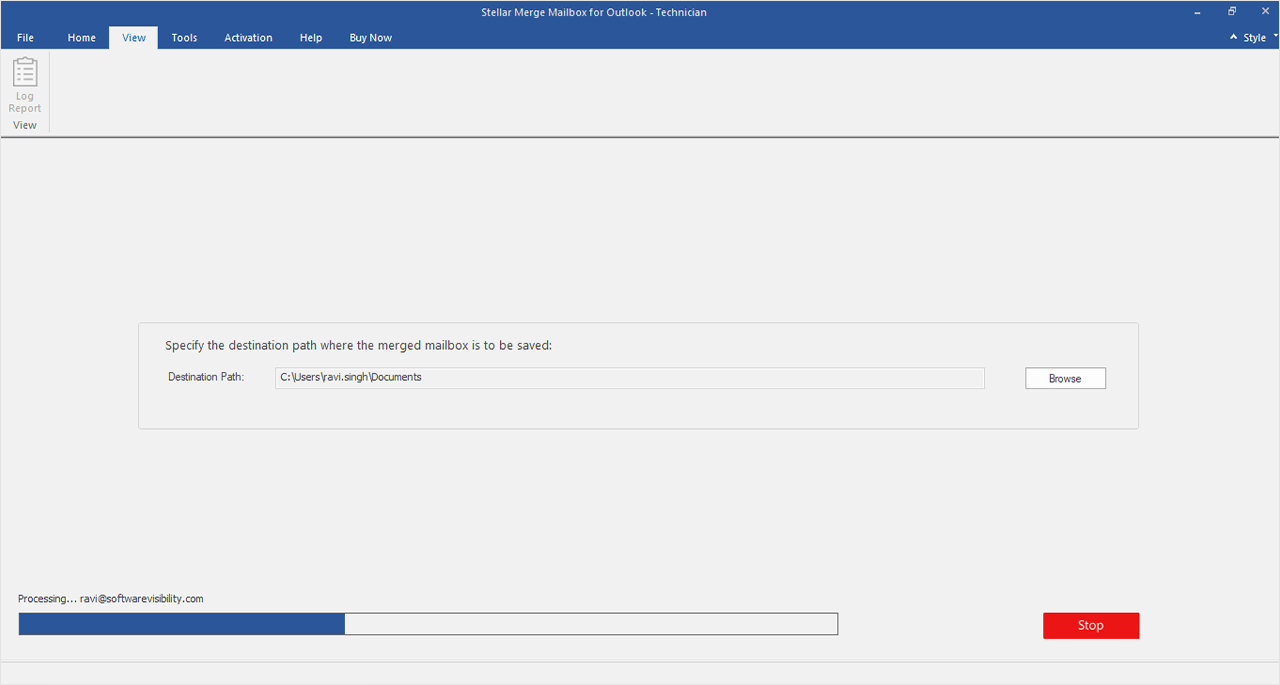Image resolution: width=1280 pixels, height=685 pixels.
Task: Open the File menu
Action: pyautogui.click(x=25, y=38)
